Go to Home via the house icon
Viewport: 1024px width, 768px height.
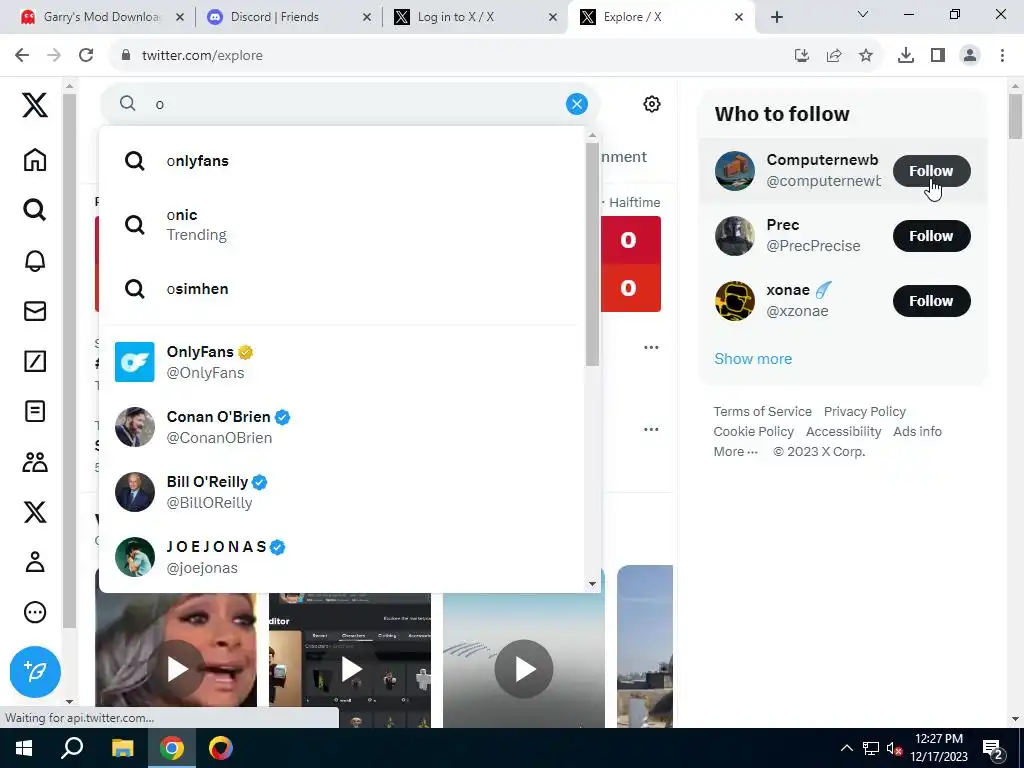tap(35, 160)
